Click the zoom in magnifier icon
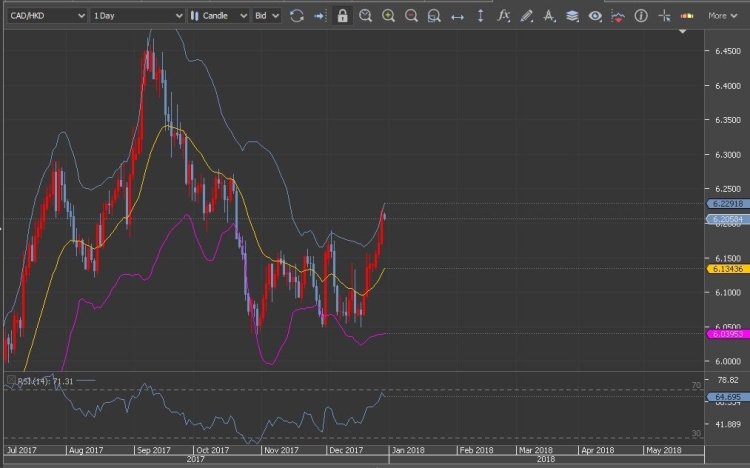The height and width of the screenshot is (468, 750). coord(388,16)
